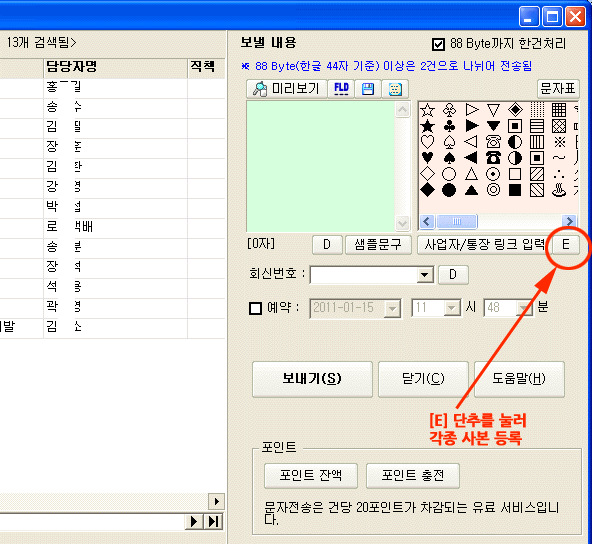This screenshot has width=592, height=544.
Task: Insert the hot springs symbol
Action: pyautogui.click(x=559, y=190)
